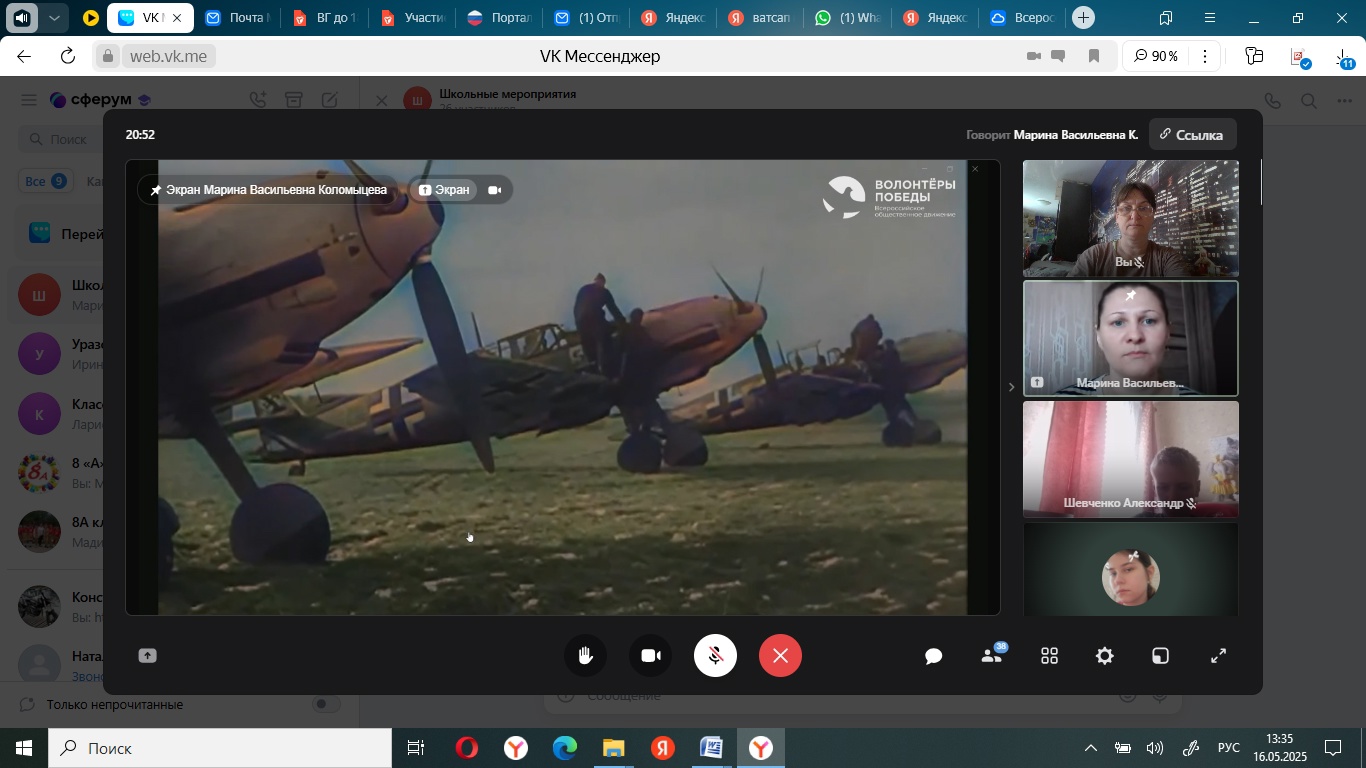Search within the chat header

click(1309, 101)
